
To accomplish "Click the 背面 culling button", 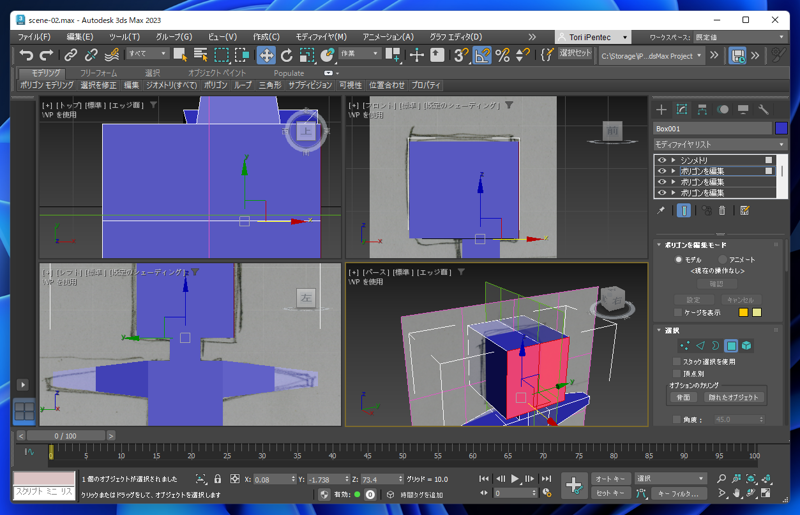I will (x=683, y=397).
